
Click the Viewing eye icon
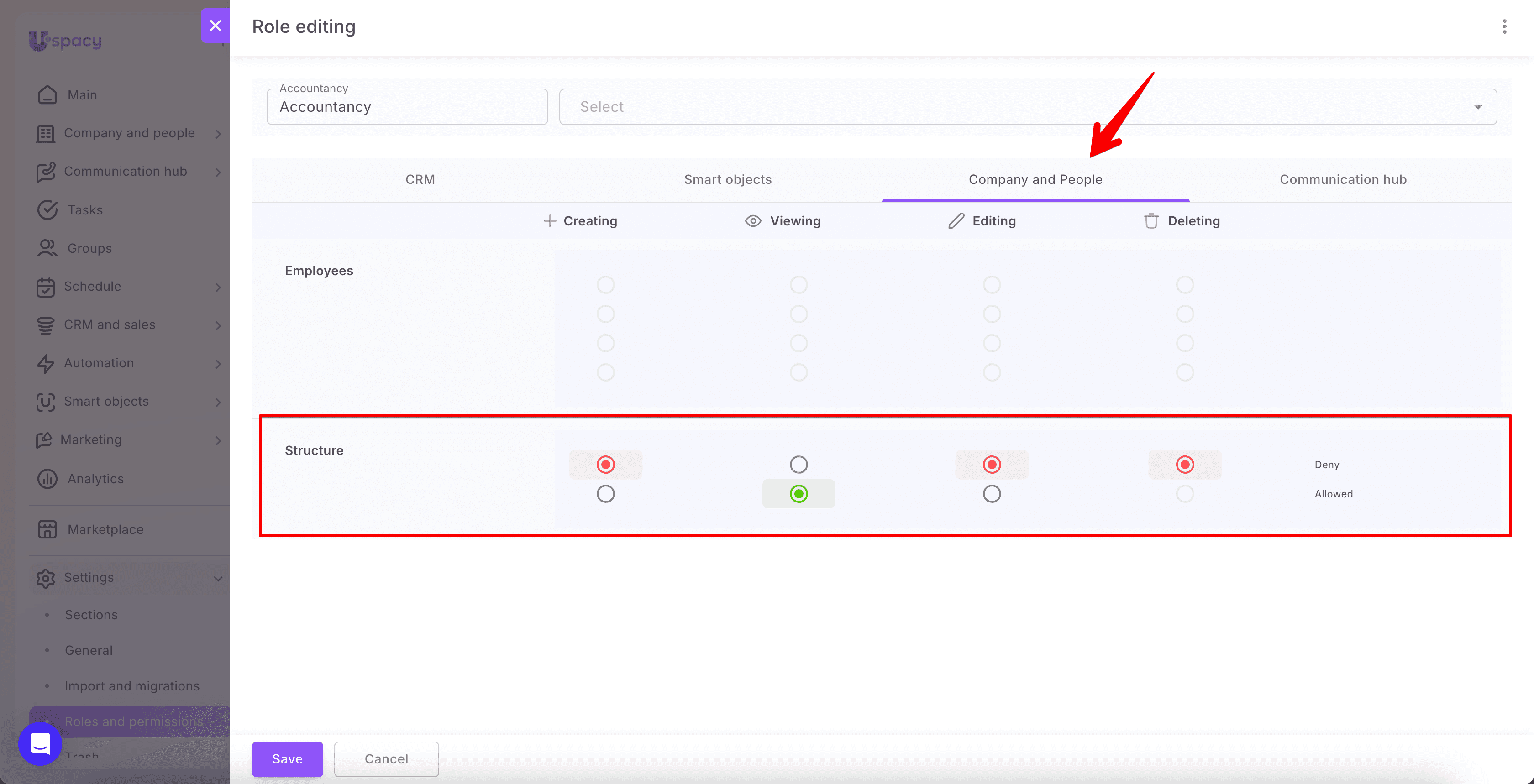[753, 221]
